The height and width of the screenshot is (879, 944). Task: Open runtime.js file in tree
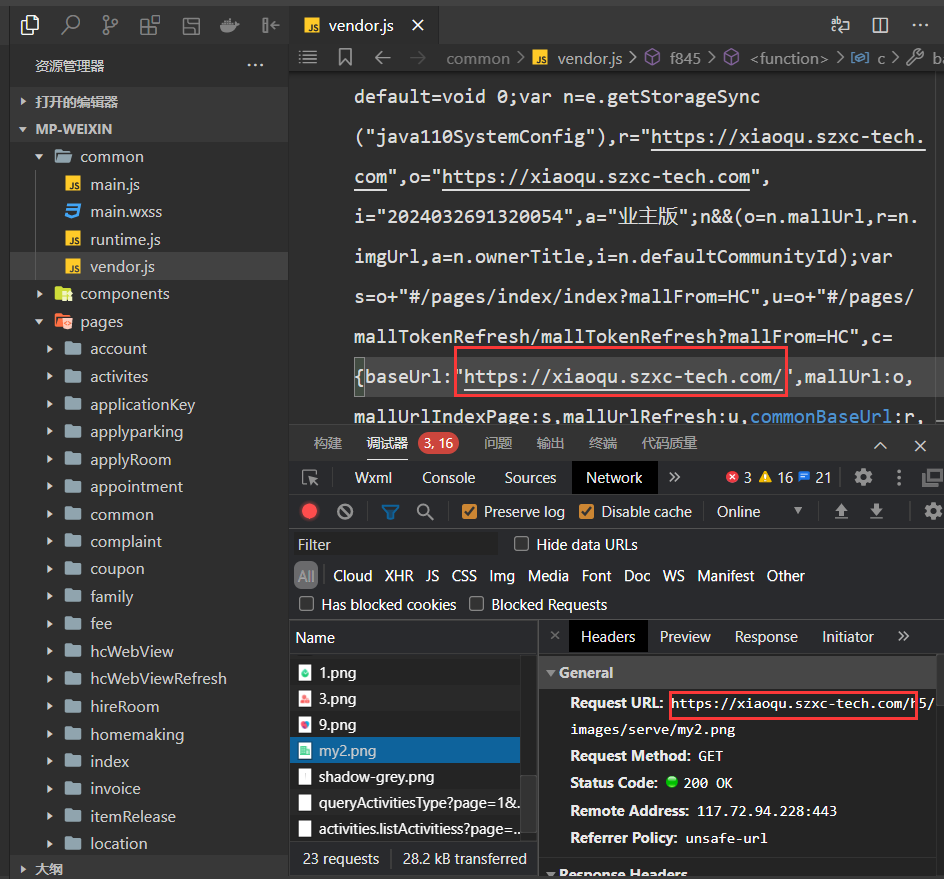coord(125,240)
